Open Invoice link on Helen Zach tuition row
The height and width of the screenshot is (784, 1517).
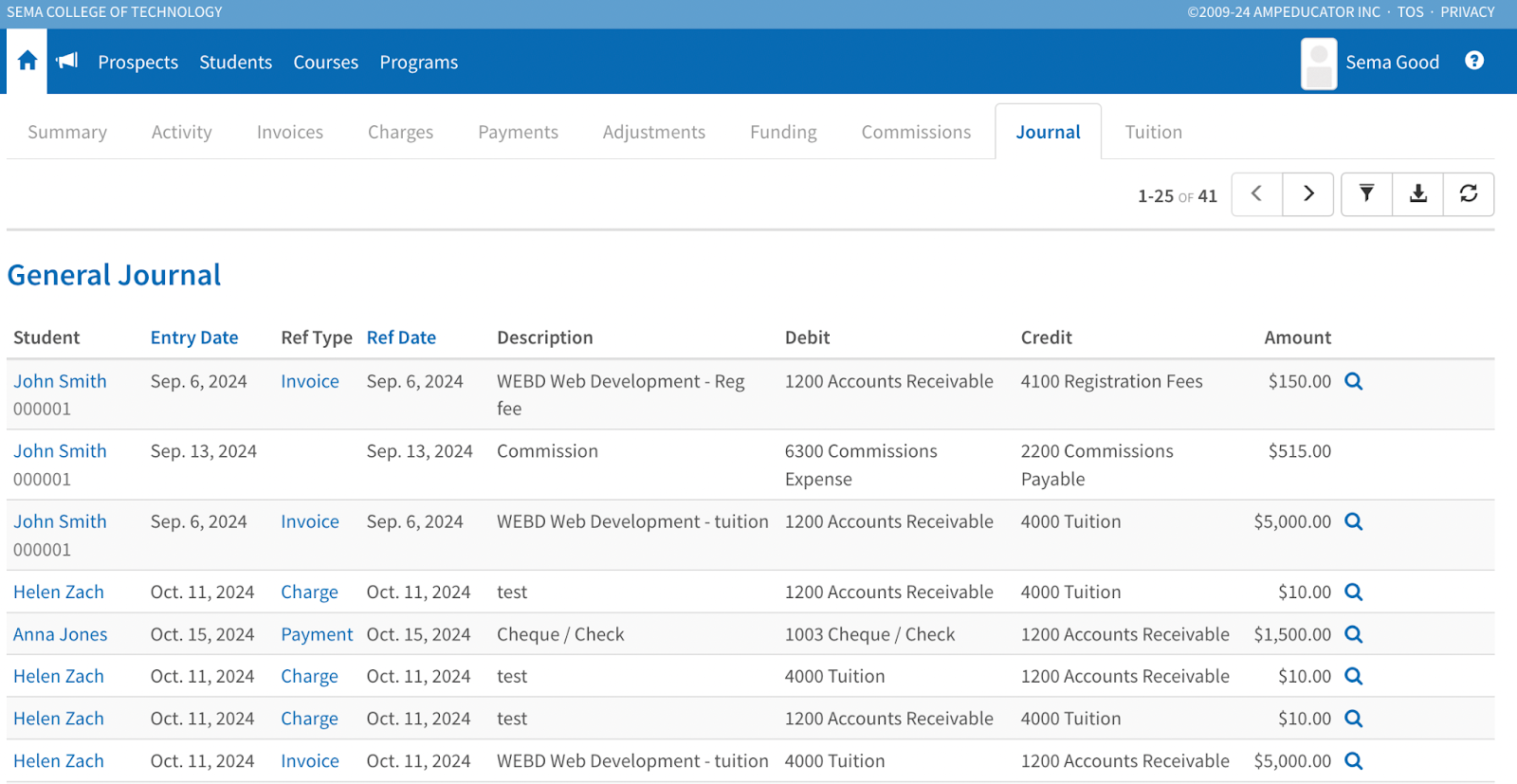310,761
